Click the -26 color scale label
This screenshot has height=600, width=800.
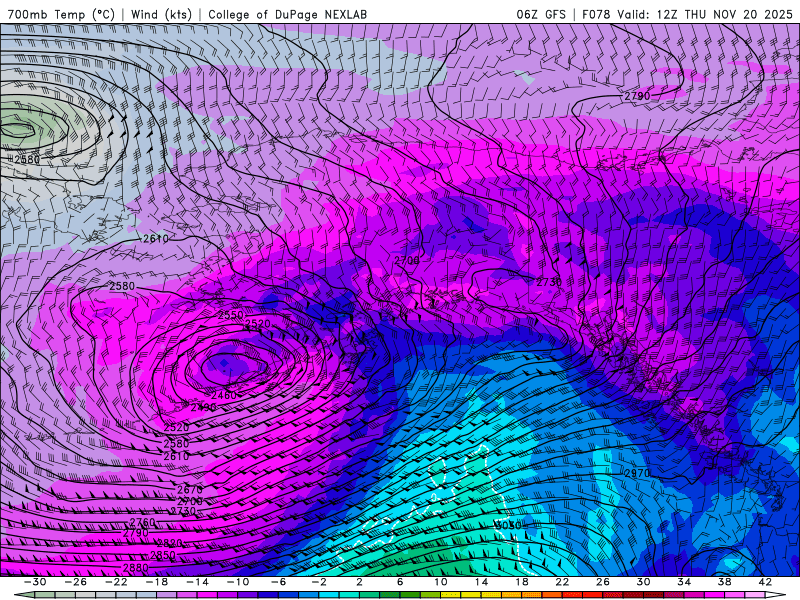coord(76,582)
